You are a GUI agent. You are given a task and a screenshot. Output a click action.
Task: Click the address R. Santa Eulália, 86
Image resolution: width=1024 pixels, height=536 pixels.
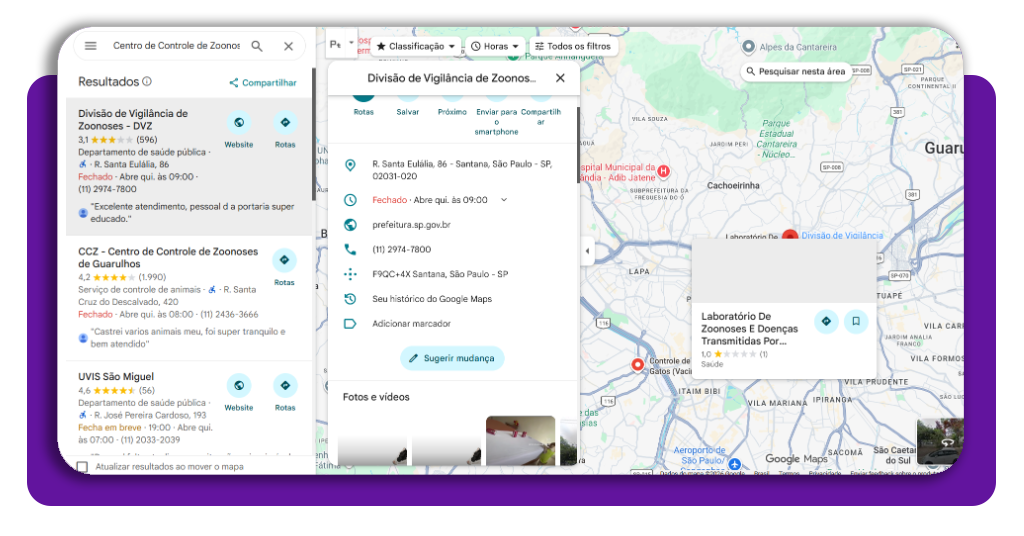point(462,170)
